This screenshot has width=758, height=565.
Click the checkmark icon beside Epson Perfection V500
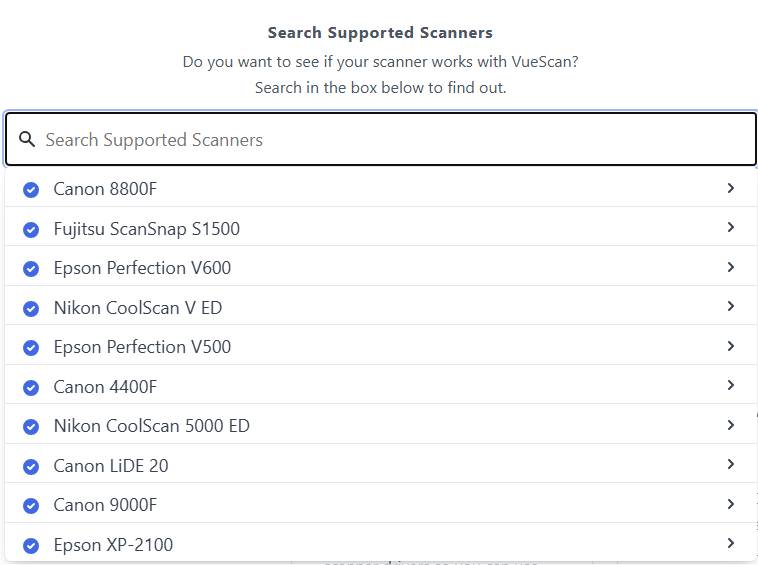[x=31, y=348]
